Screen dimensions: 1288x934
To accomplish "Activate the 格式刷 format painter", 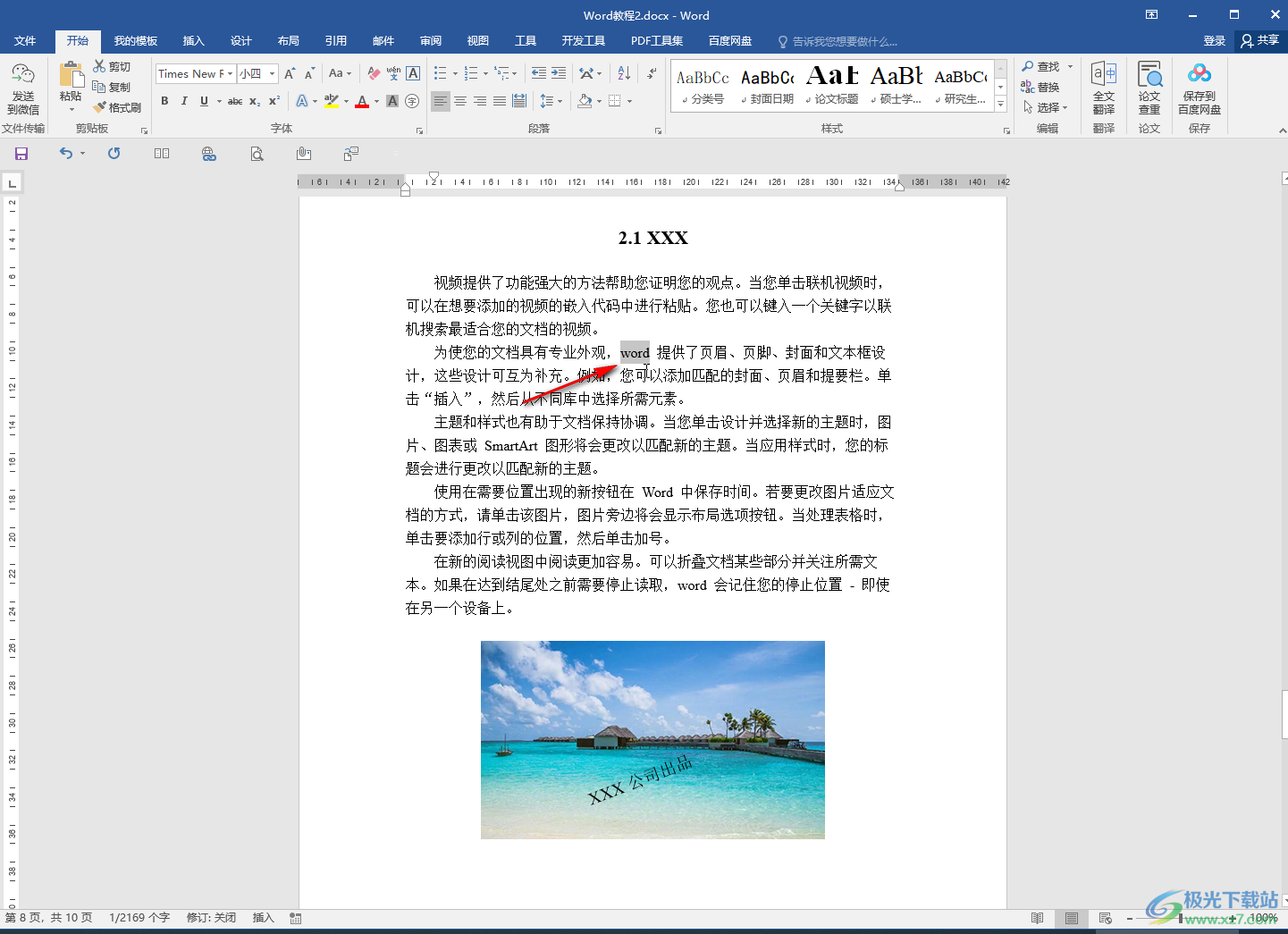I will tap(117, 107).
